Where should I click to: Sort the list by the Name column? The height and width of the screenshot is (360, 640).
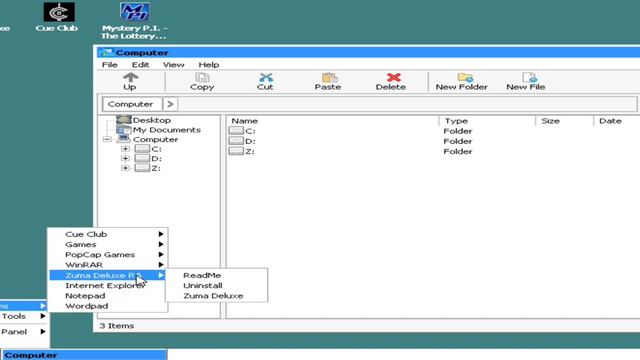(x=333, y=121)
